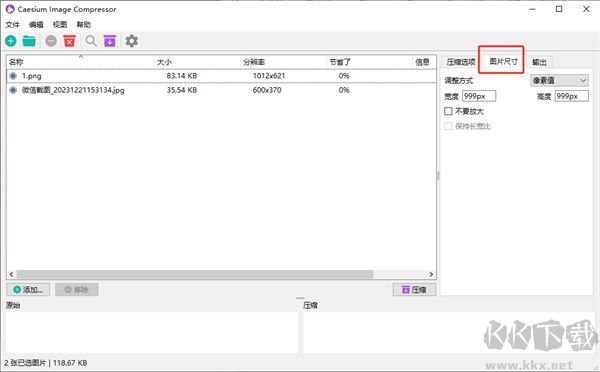600x372 pixels.
Task: Start compression via purple toolbar icon
Action: [110, 41]
